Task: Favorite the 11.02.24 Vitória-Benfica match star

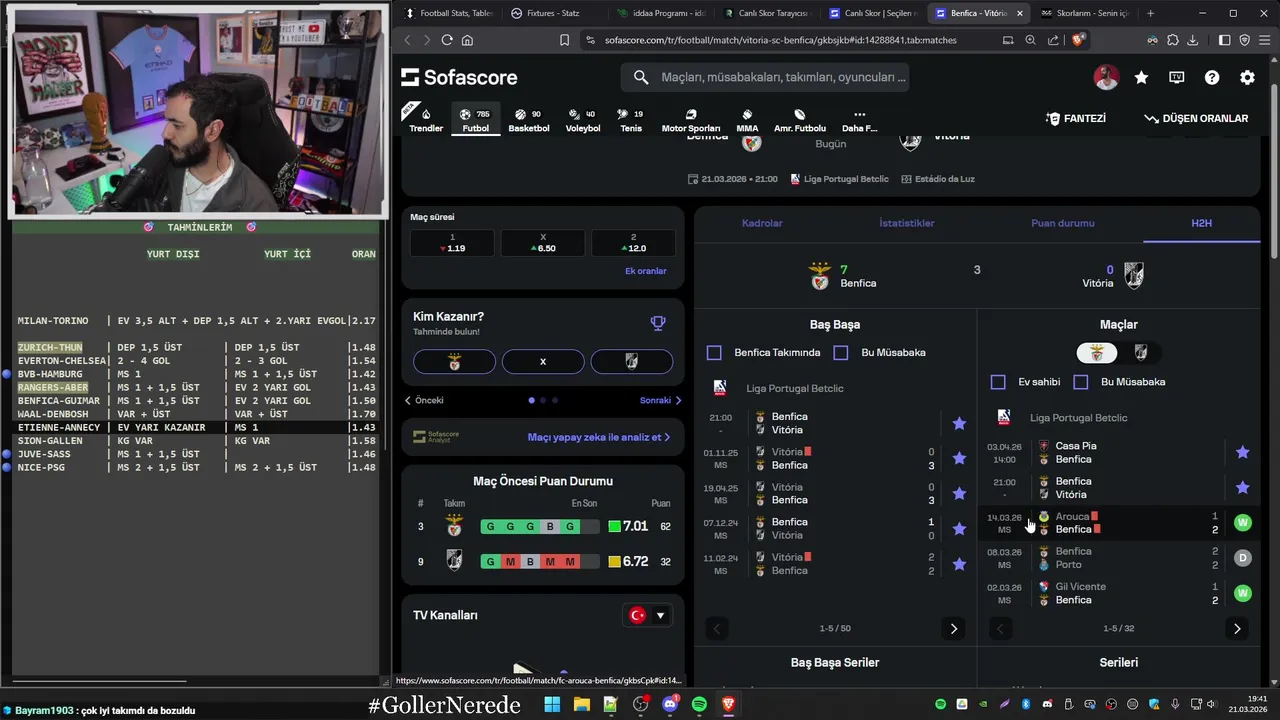Action: [x=959, y=564]
